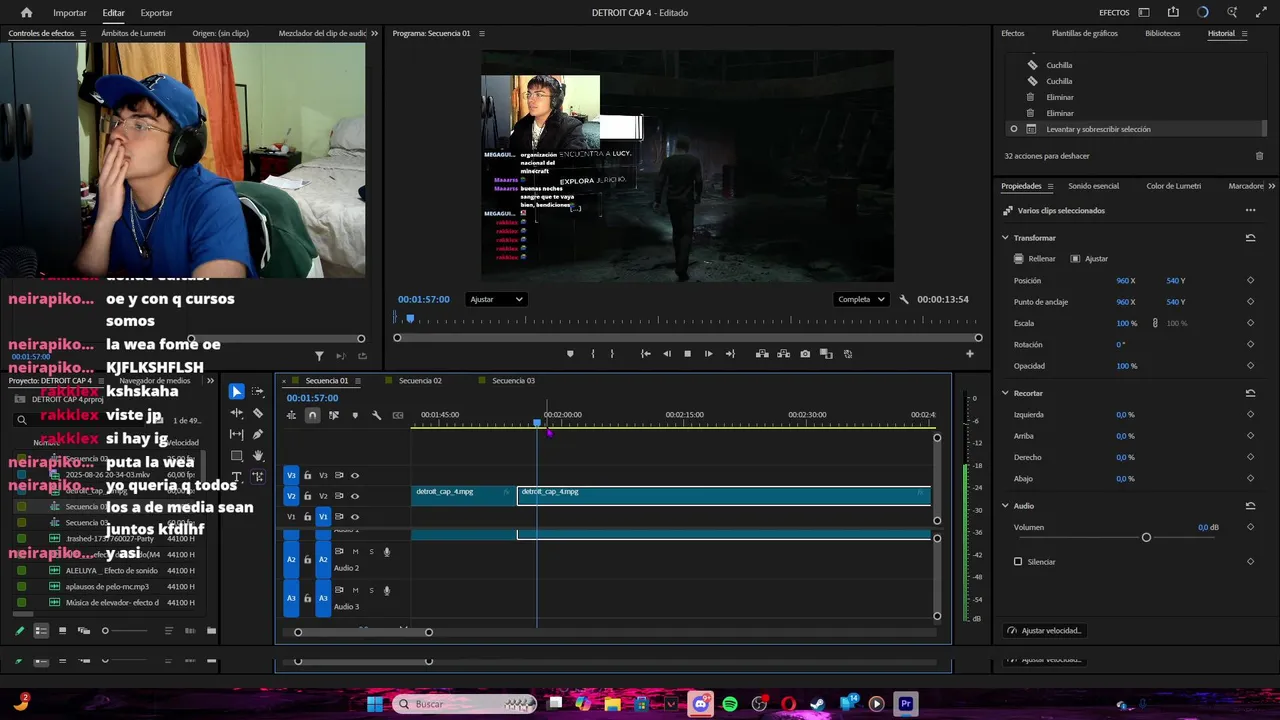This screenshot has width=1280, height=720.
Task: Go to In point in Program monitor
Action: pos(645,354)
